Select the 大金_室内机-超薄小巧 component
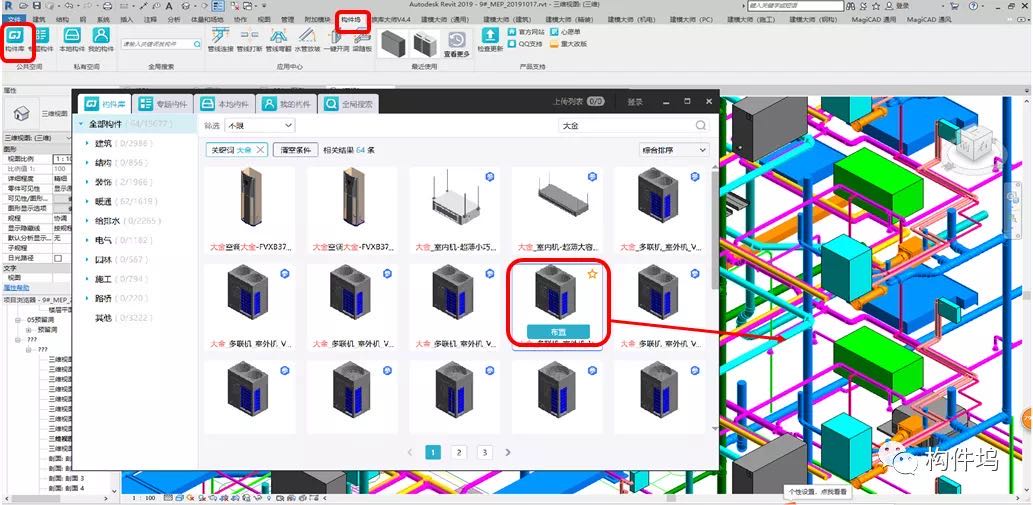 click(455, 211)
